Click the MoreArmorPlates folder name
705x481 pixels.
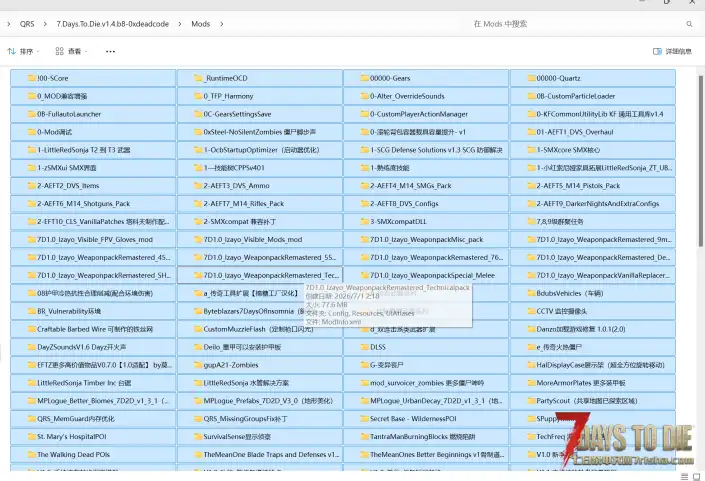coord(581,383)
